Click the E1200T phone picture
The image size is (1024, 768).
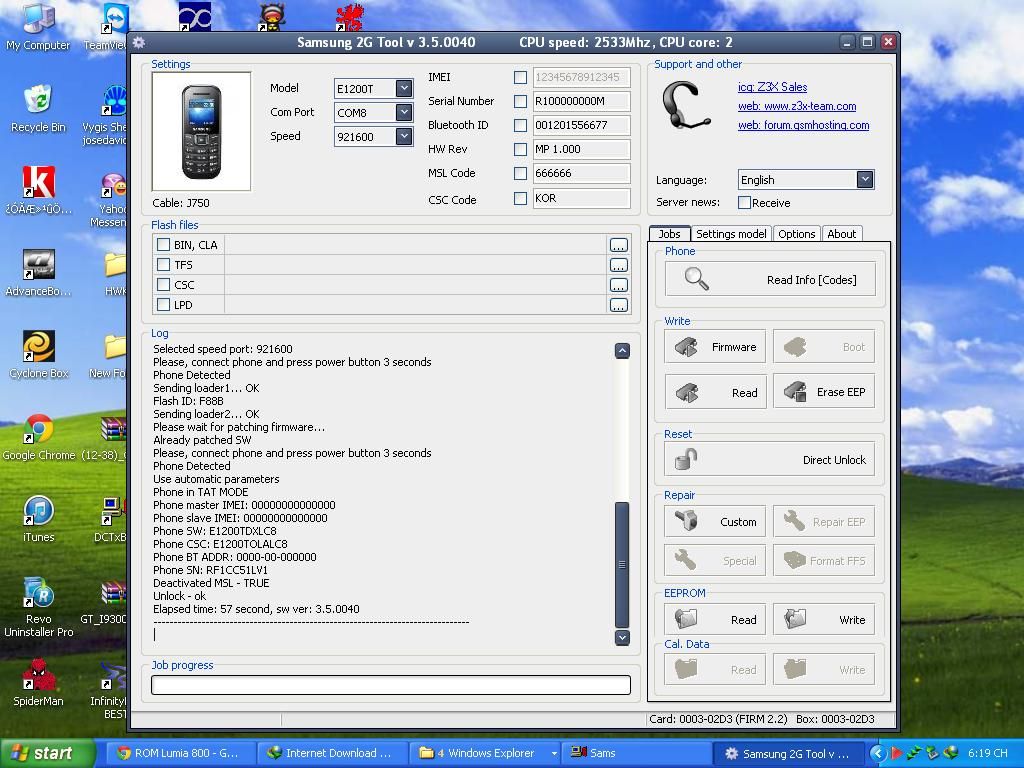pyautogui.click(x=201, y=131)
